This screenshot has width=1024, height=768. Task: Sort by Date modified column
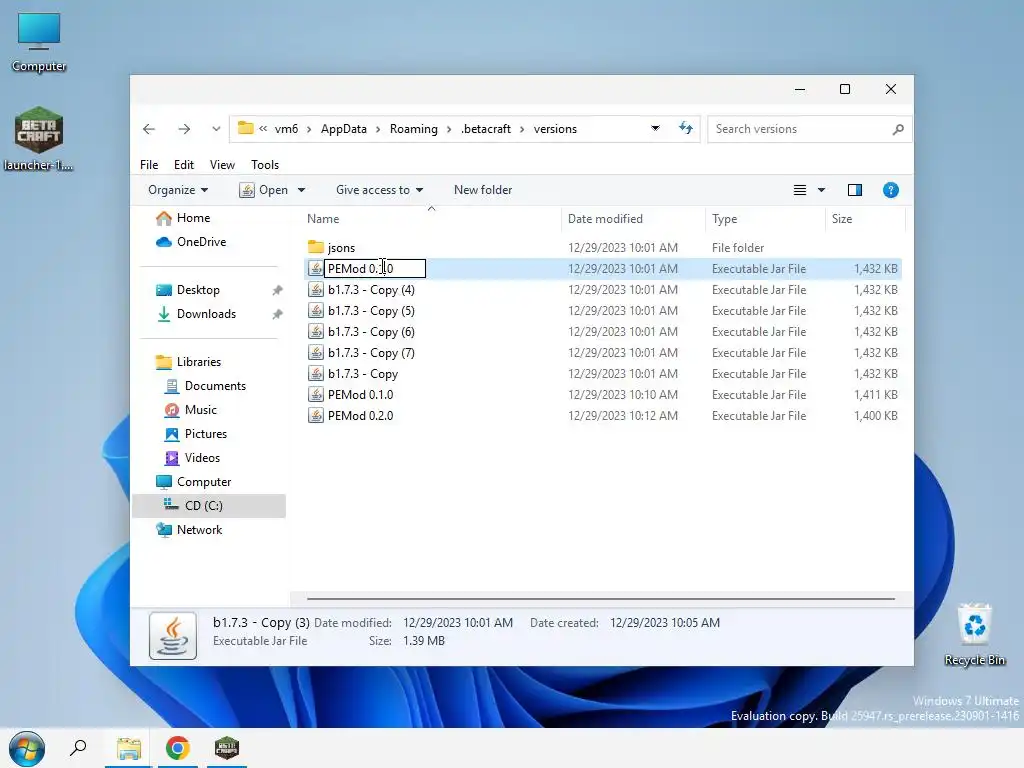click(605, 219)
